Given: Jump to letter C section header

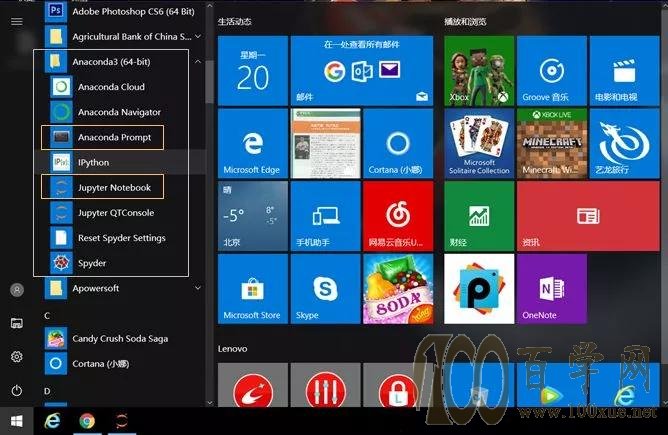Looking at the screenshot, I should click(x=47, y=316).
